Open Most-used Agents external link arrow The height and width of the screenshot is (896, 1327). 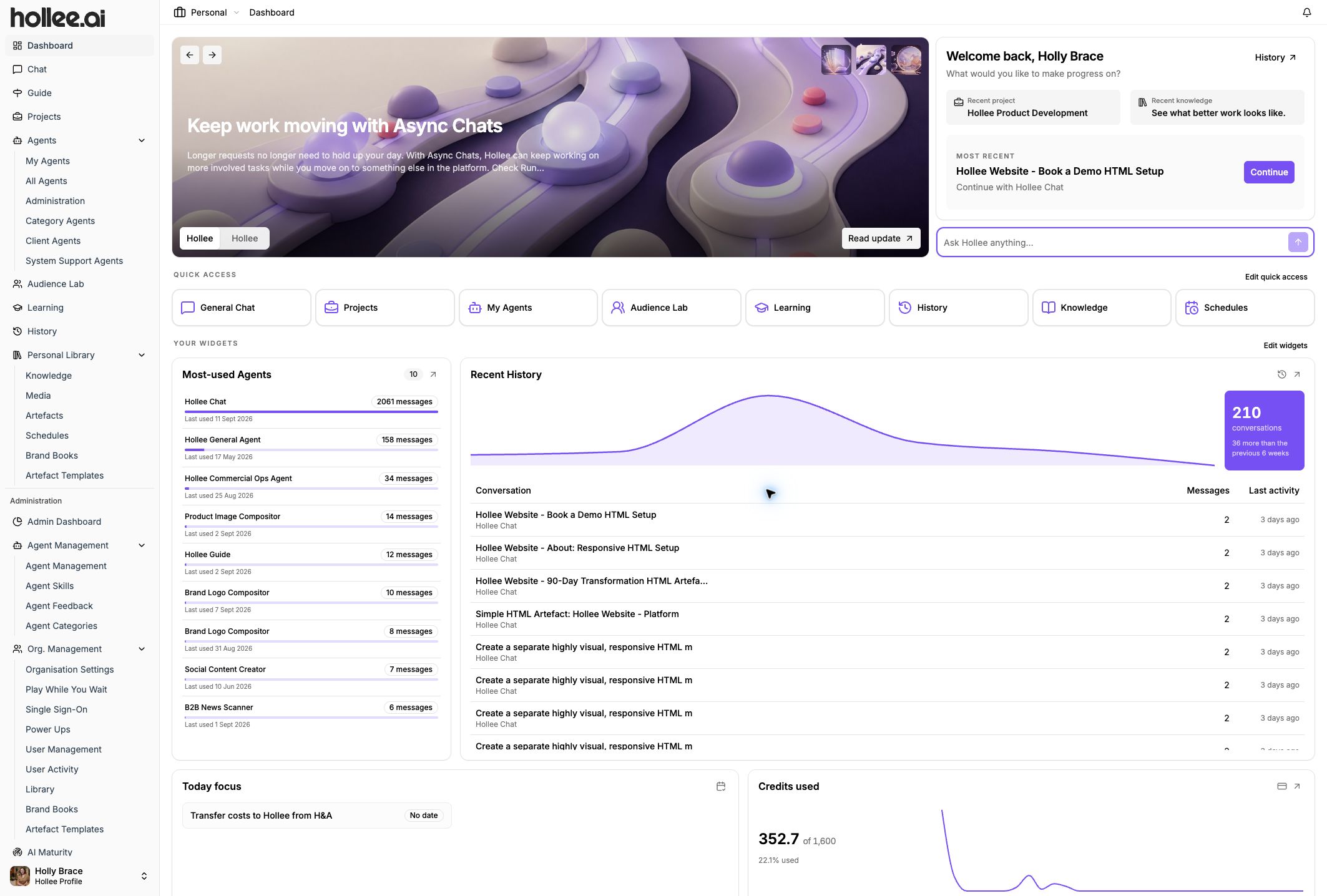pos(433,374)
